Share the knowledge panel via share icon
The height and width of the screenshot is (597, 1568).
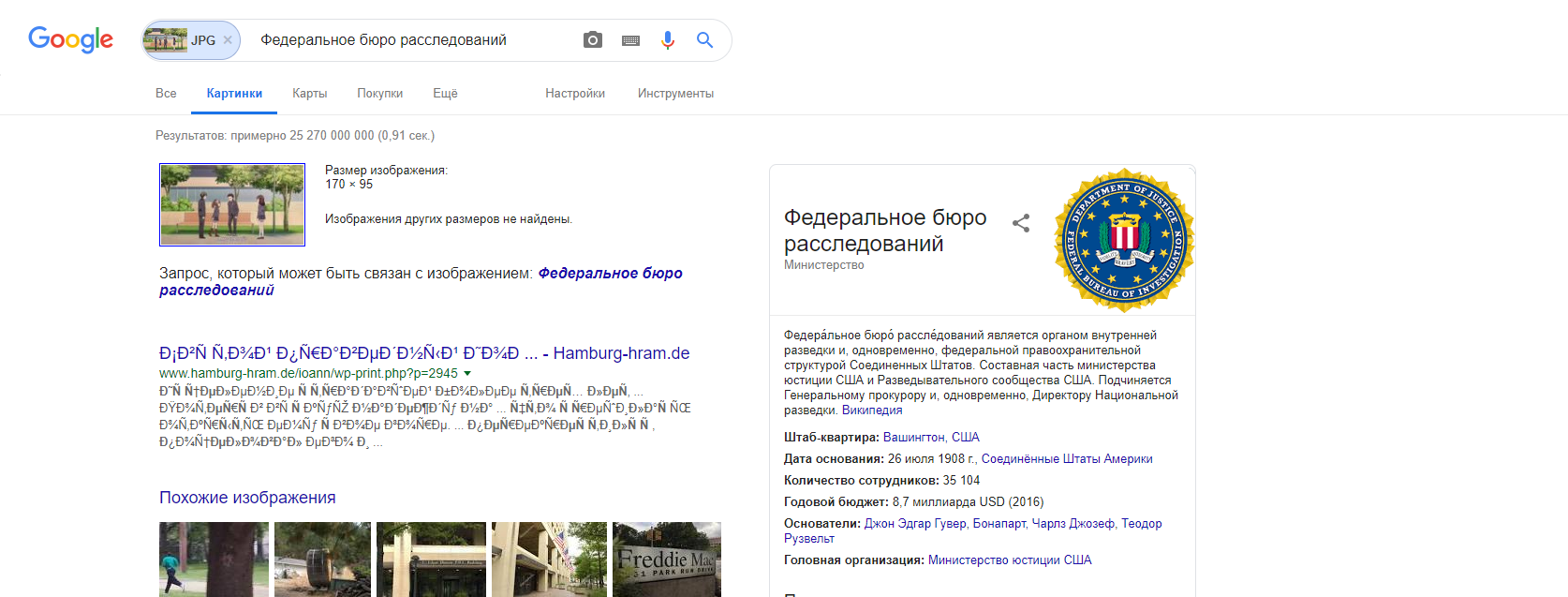pyautogui.click(x=1021, y=223)
